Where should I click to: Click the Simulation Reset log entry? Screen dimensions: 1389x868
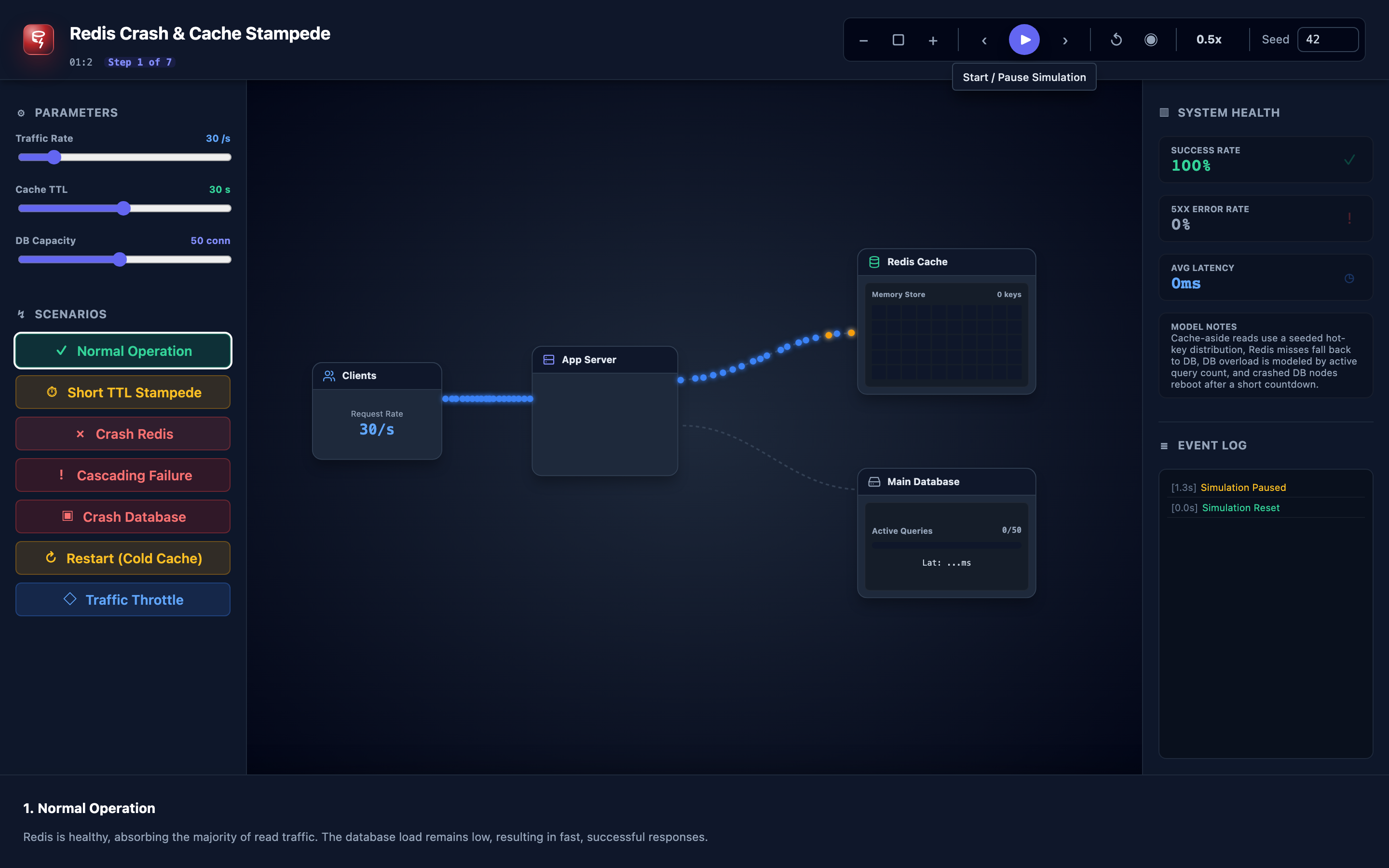(x=1266, y=507)
